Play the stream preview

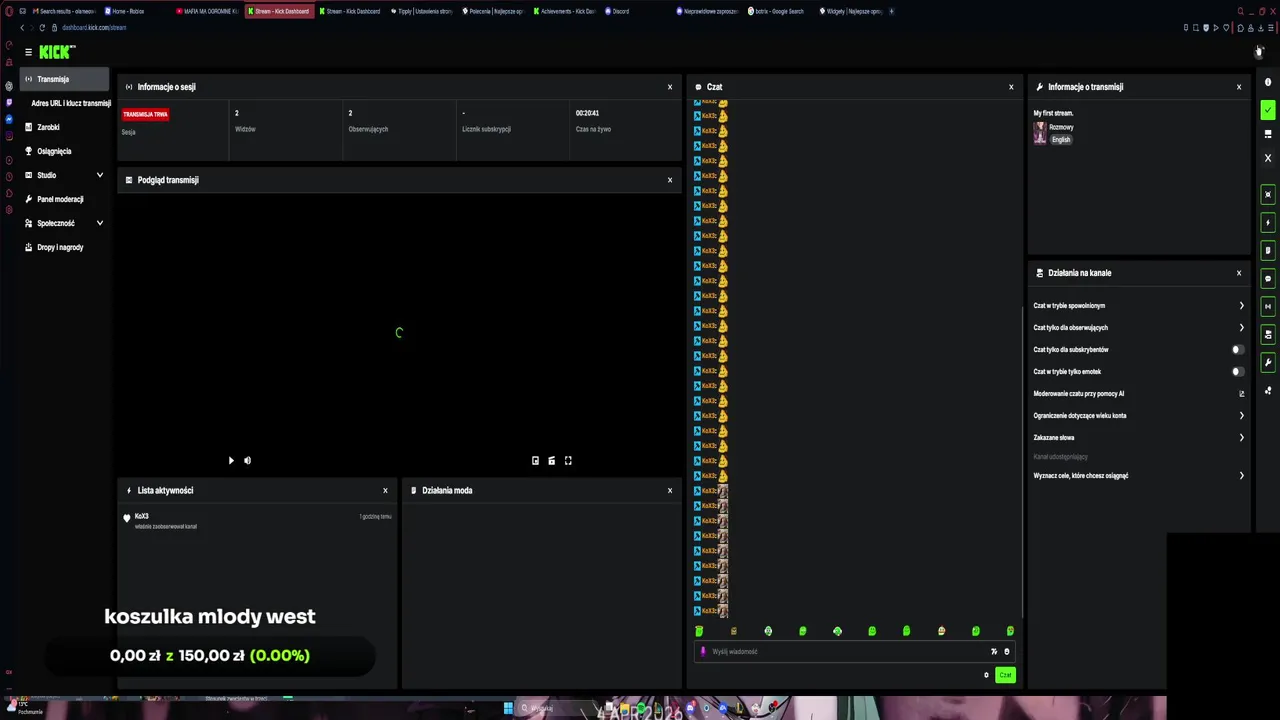pyautogui.click(x=231, y=461)
